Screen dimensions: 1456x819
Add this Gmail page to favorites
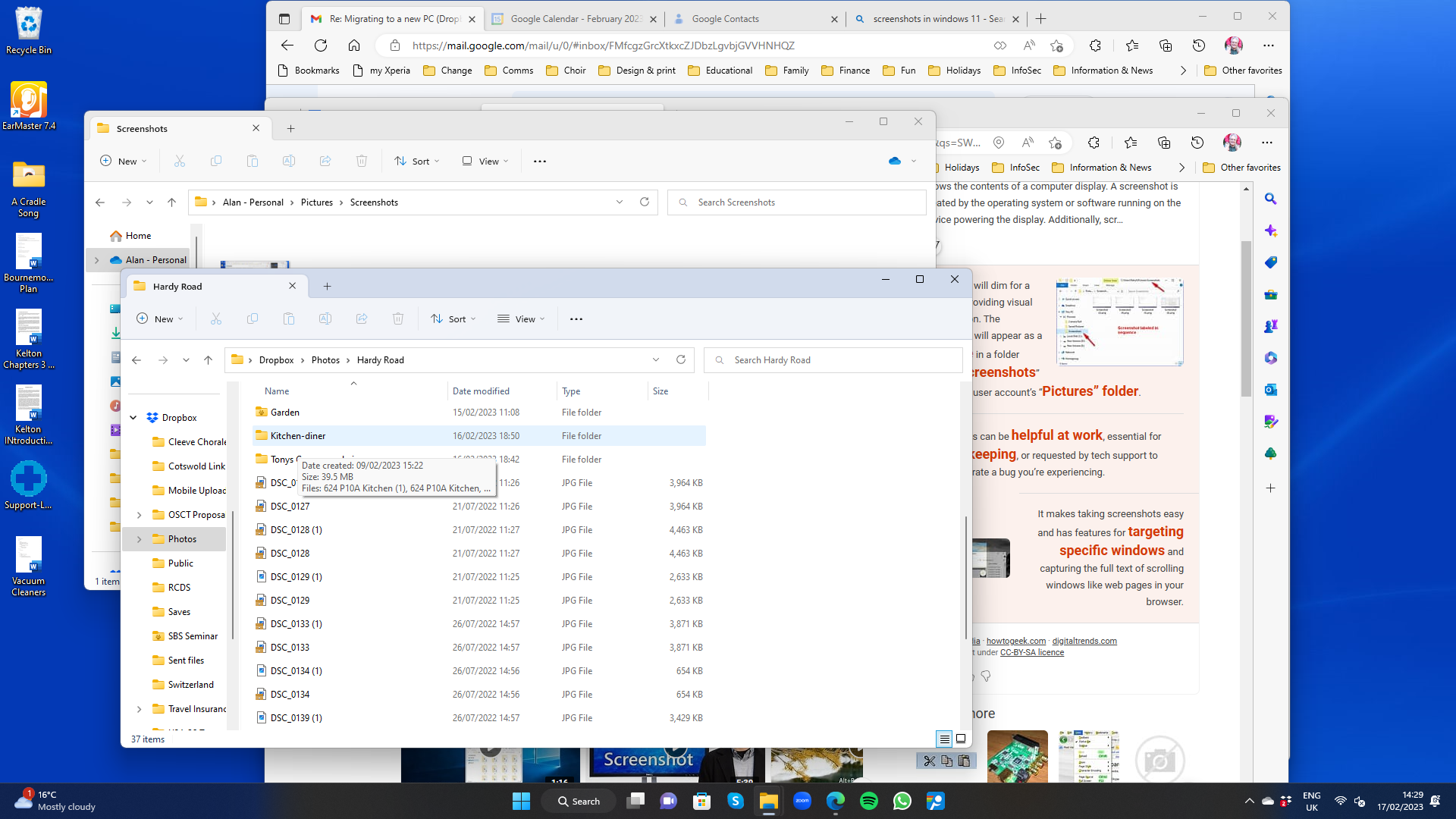(x=1056, y=45)
